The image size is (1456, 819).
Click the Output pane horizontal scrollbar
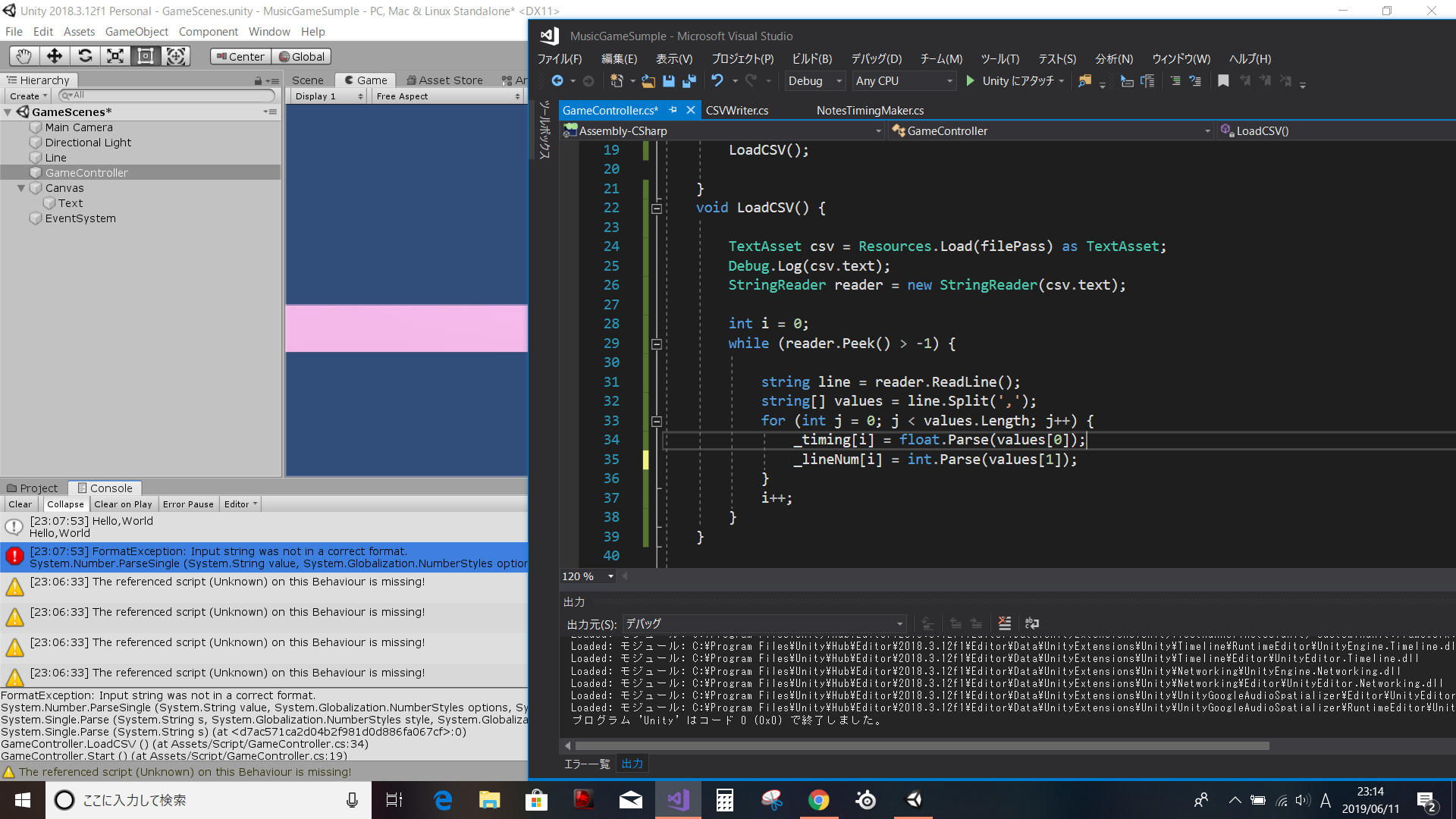921,746
